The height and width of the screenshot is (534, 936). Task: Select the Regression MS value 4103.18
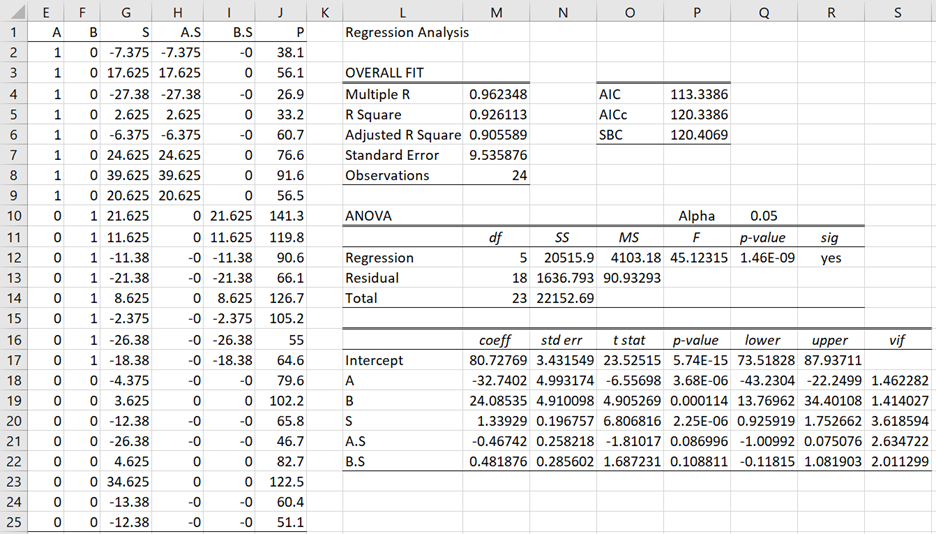click(636, 258)
